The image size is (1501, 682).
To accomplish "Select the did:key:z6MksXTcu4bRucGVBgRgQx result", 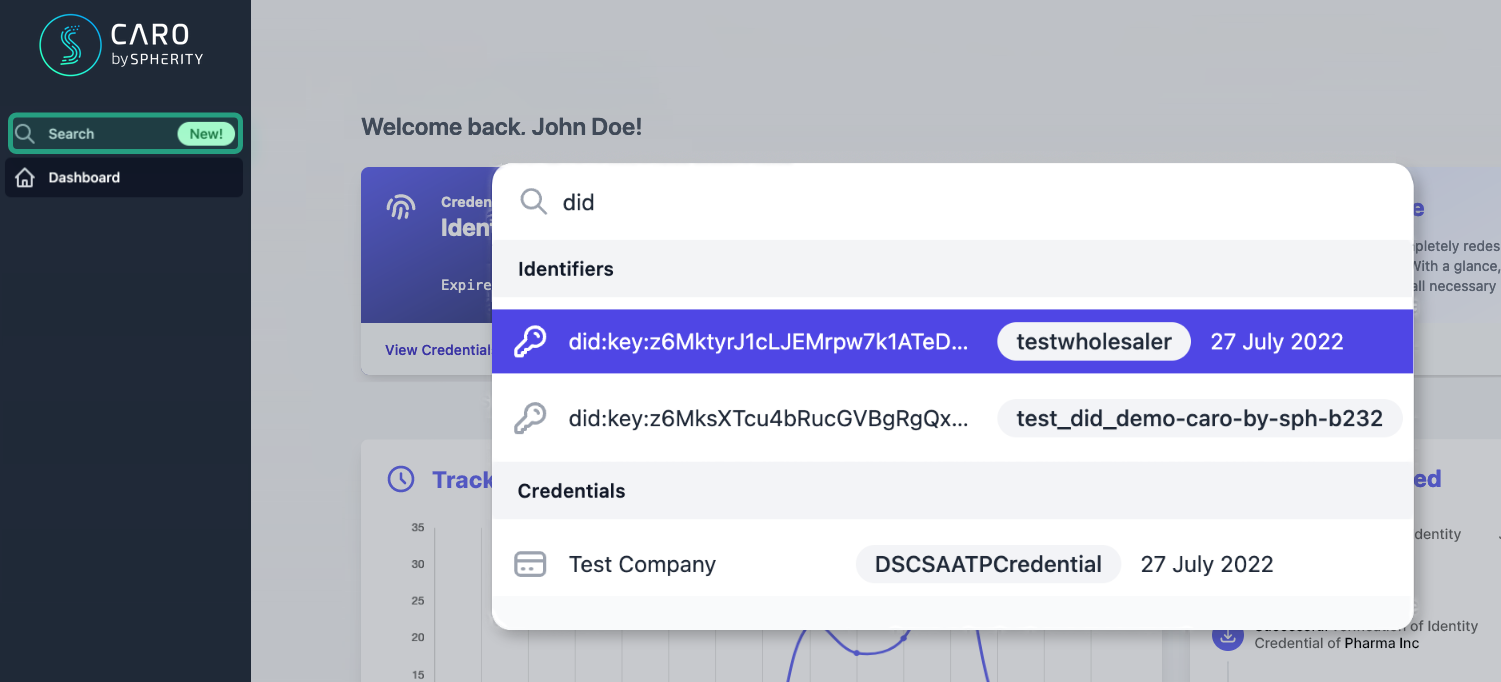I will 768,418.
